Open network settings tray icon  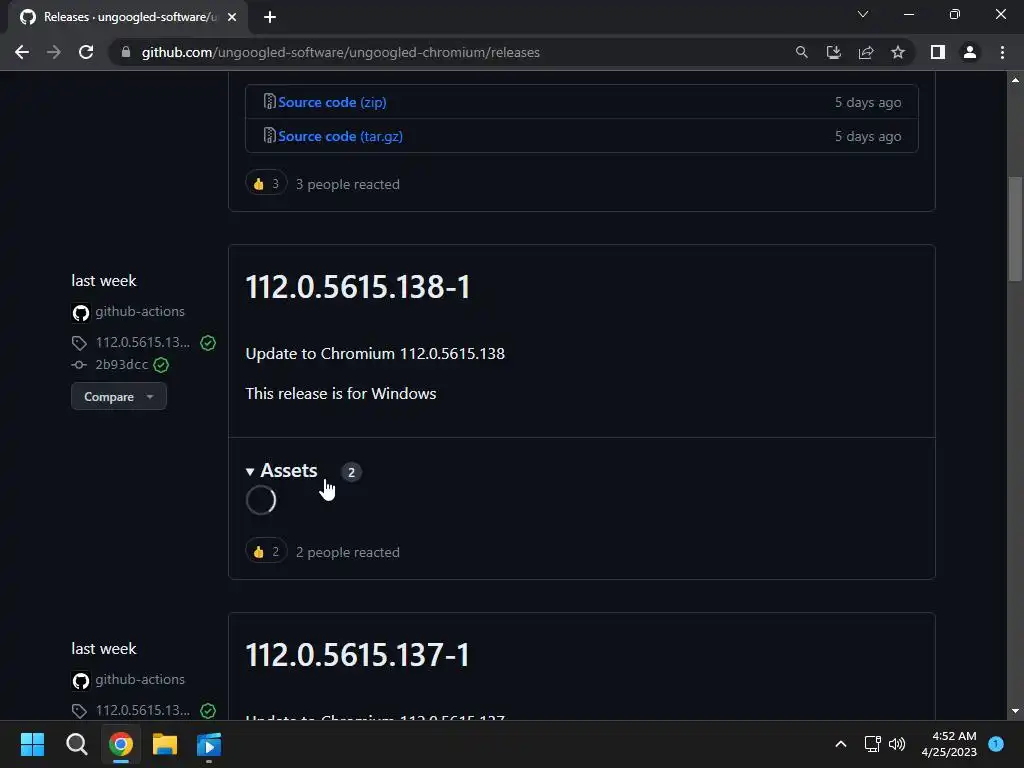(872, 744)
